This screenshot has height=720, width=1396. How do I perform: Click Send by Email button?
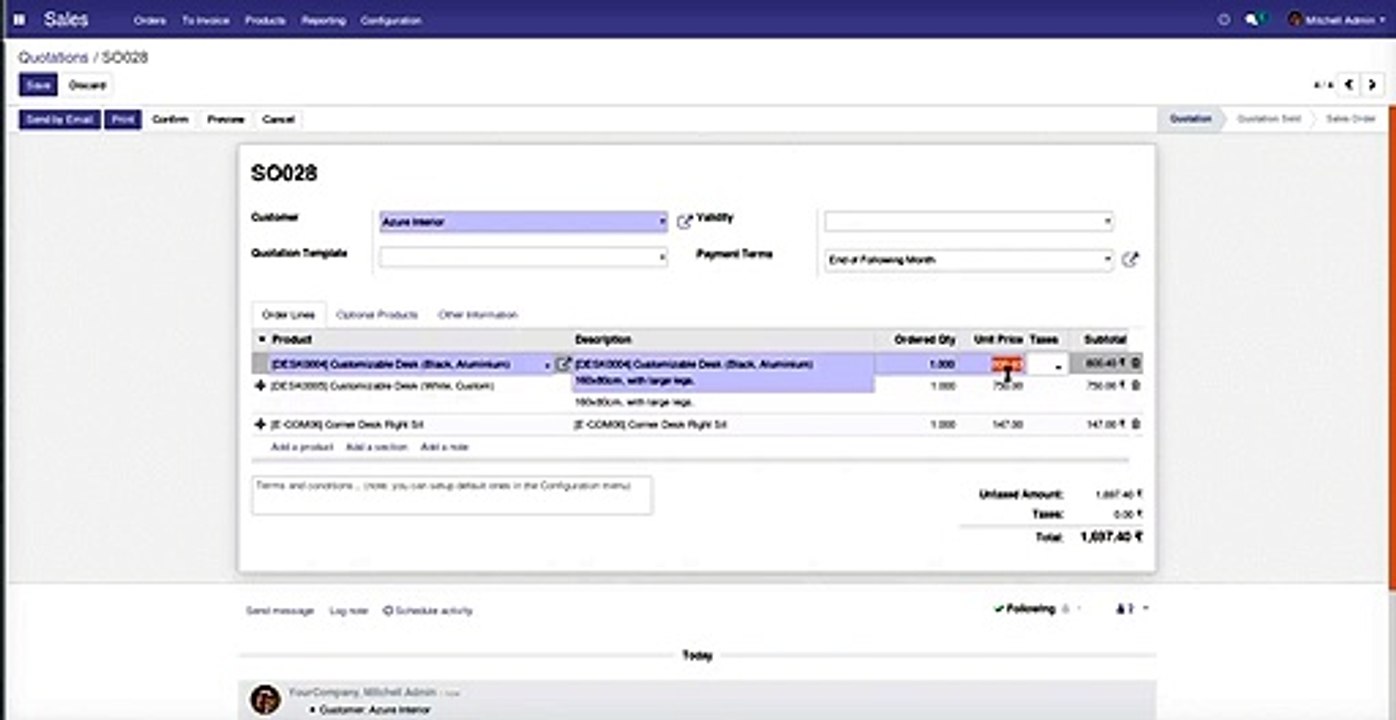click(60, 119)
